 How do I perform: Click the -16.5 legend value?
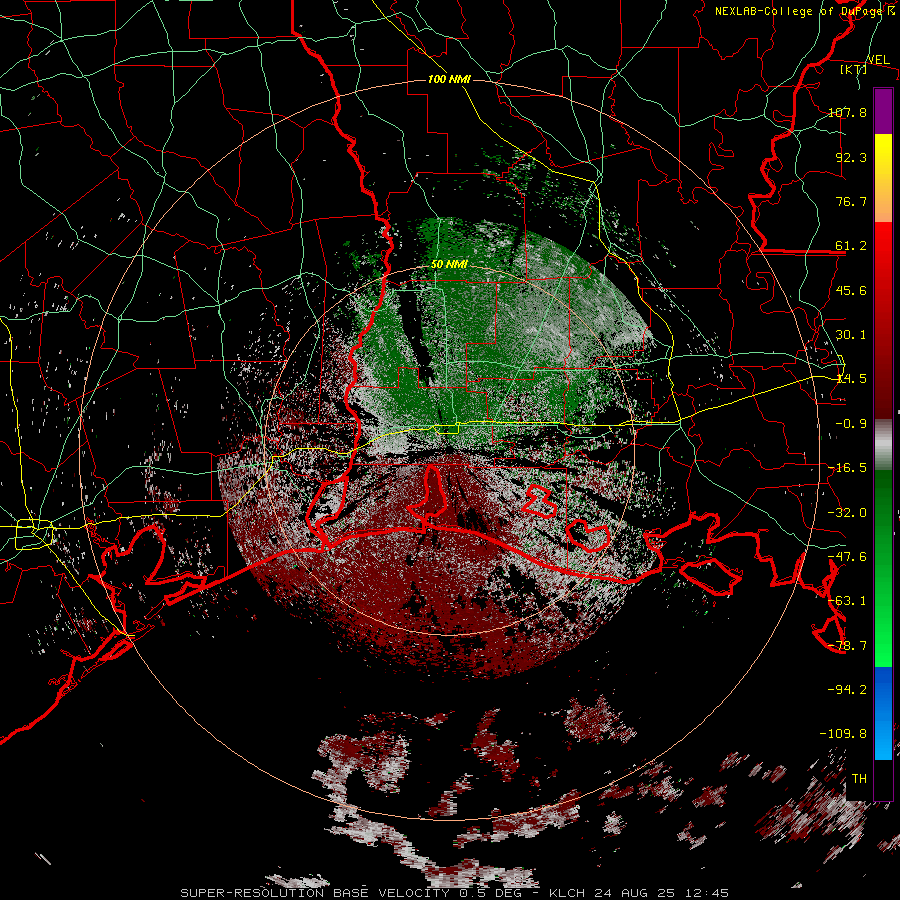click(x=847, y=468)
